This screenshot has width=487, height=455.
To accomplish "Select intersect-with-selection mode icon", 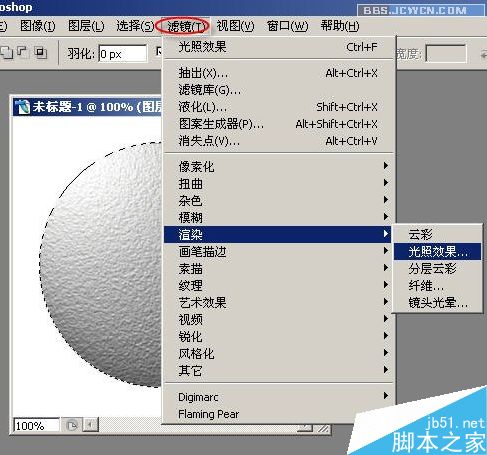I will coord(40,53).
